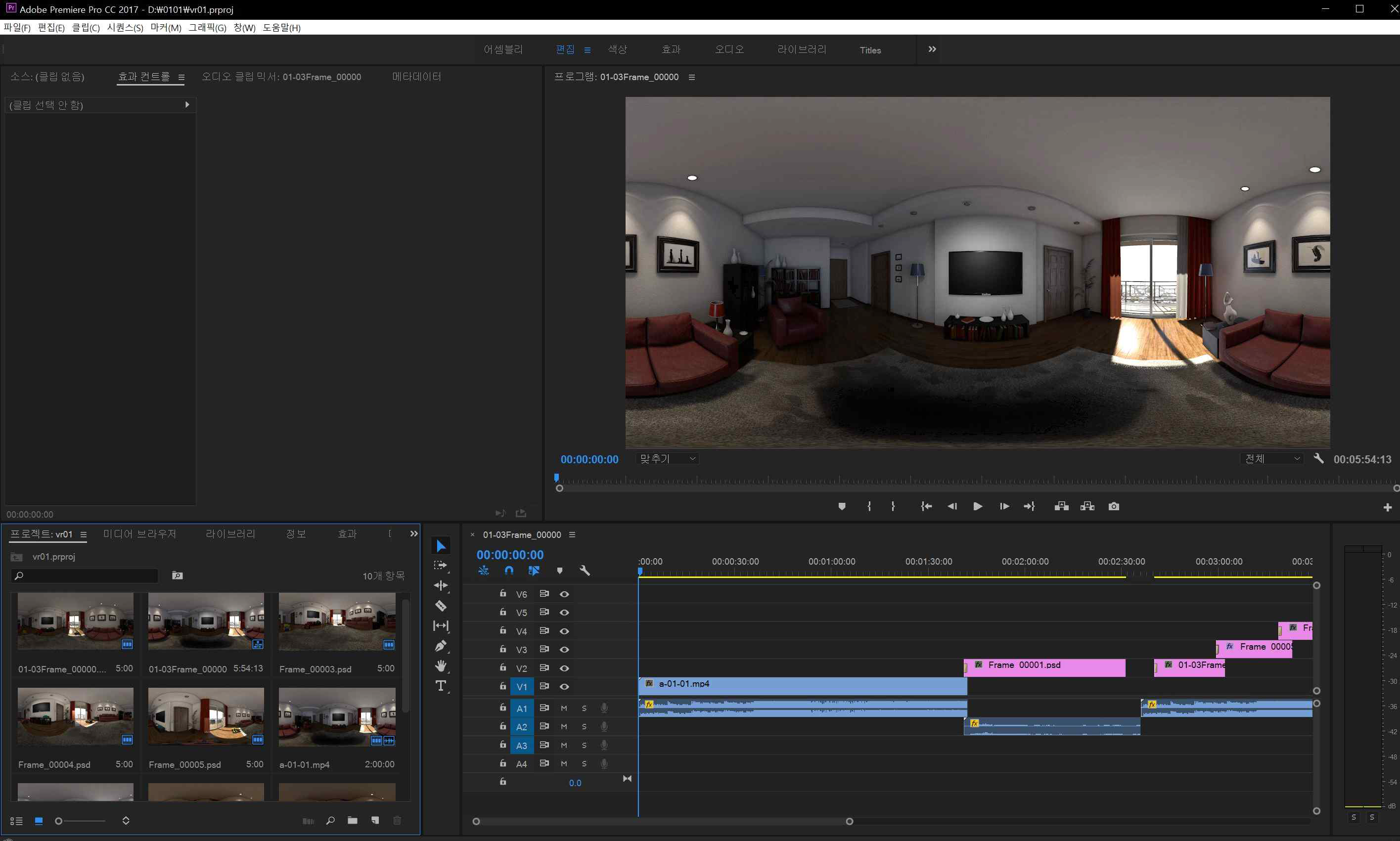
Task: Click the Find icon in project panel
Action: (330, 820)
